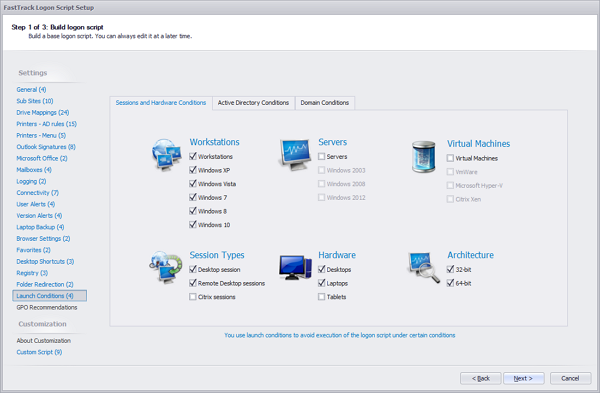Switch to Active Directory Conditions tab
The height and width of the screenshot is (393, 600).
tap(253, 103)
